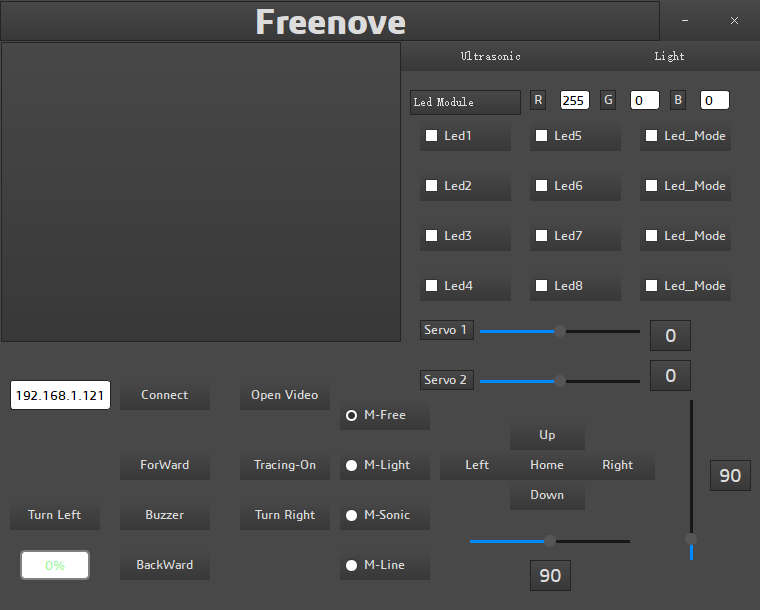The height and width of the screenshot is (610, 760).
Task: Click the G color label
Action: 608,100
